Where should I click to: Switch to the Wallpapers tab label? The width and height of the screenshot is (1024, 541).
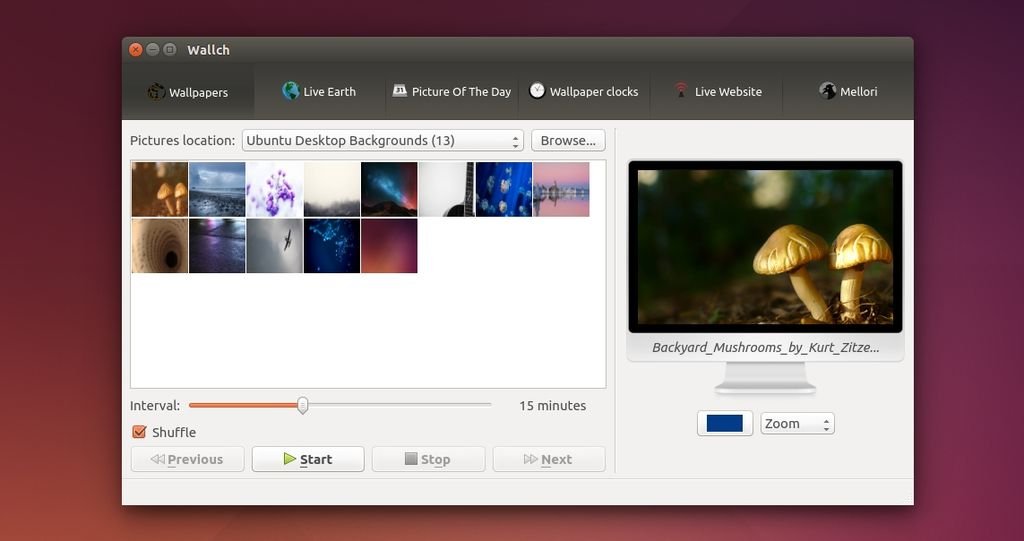pos(199,92)
